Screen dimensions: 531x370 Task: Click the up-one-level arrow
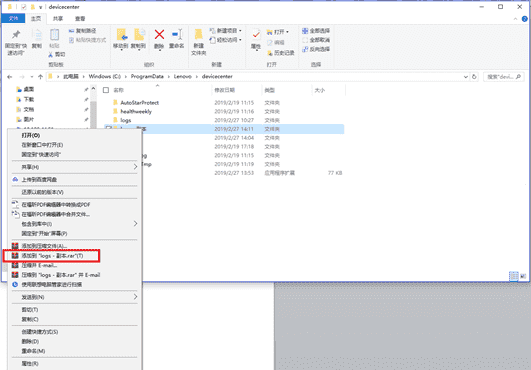pos(40,77)
